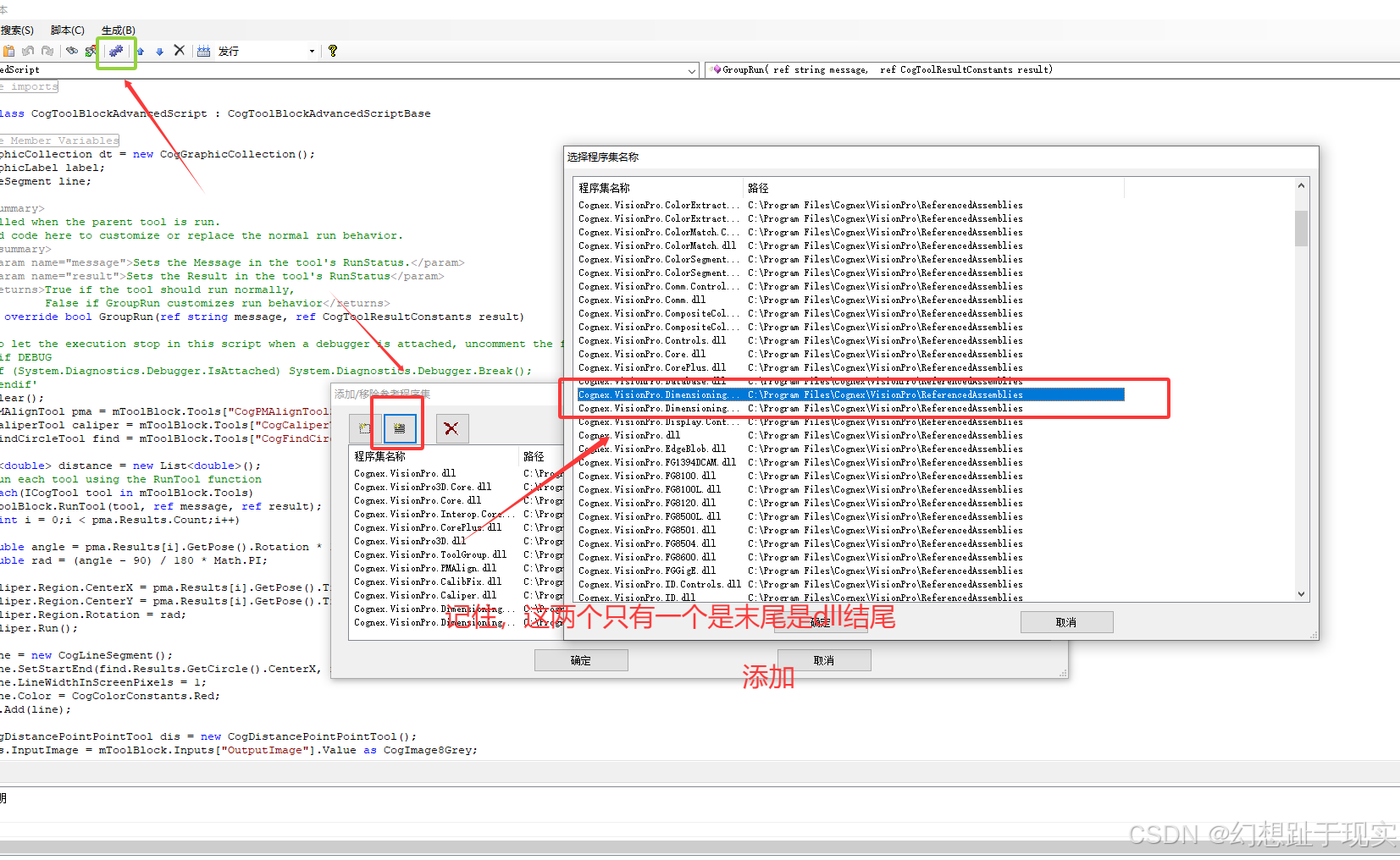Open the 生成(B) menu
Image resolution: width=1400 pixels, height=860 pixels.
pos(118,30)
